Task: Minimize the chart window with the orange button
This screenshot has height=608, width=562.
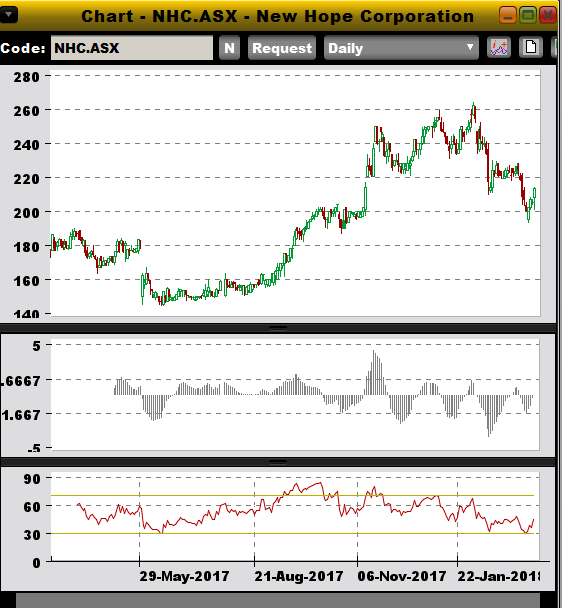Action: point(507,16)
